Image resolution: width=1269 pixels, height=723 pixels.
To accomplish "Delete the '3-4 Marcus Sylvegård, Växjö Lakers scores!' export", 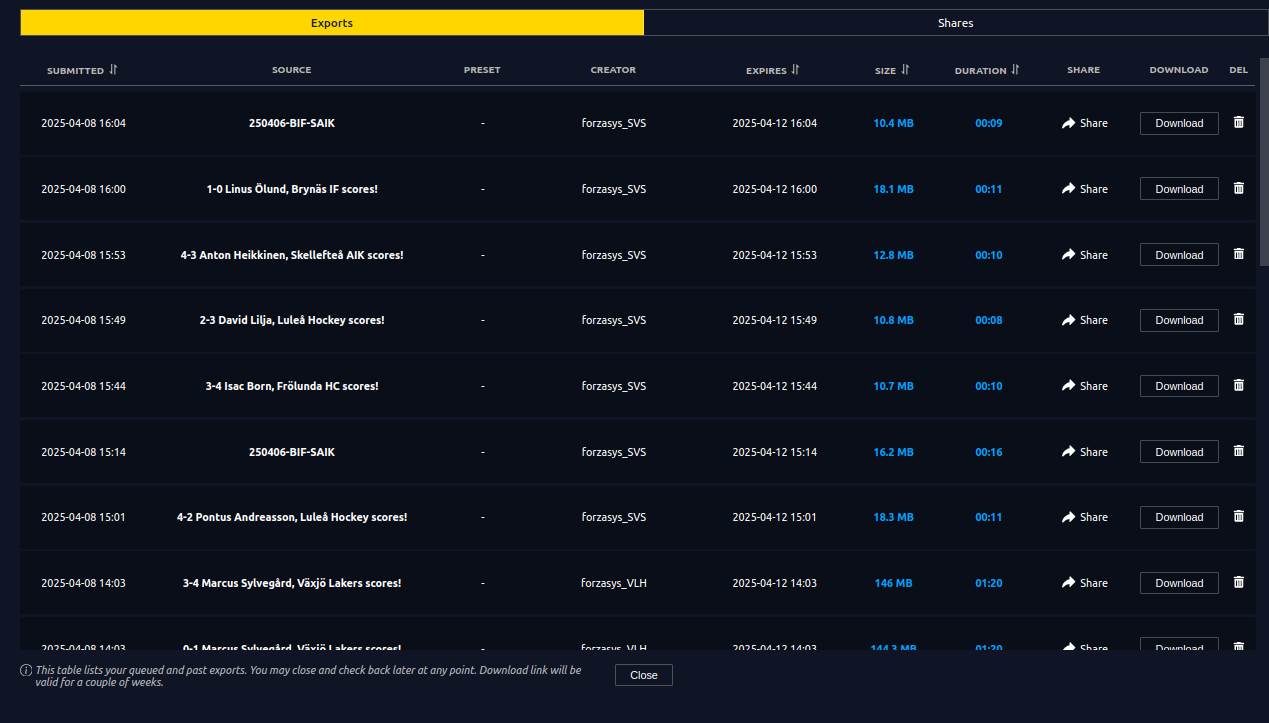I will [x=1238, y=582].
